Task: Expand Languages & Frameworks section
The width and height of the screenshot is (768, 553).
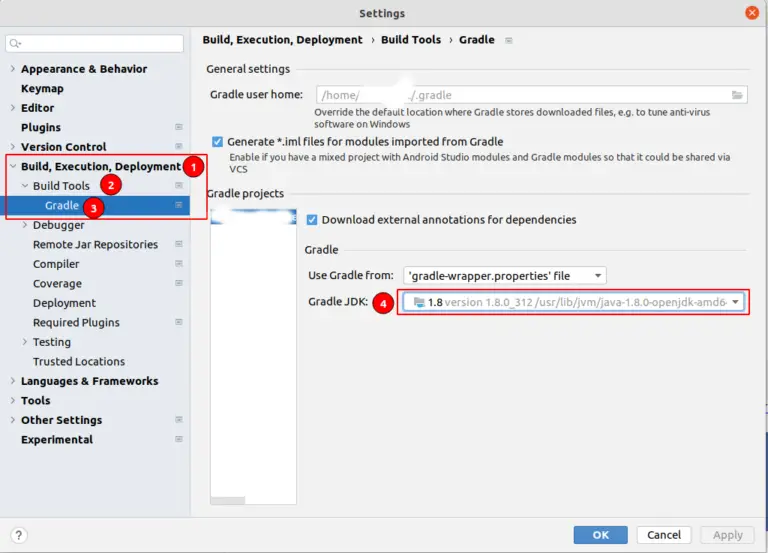Action: [x=13, y=381]
